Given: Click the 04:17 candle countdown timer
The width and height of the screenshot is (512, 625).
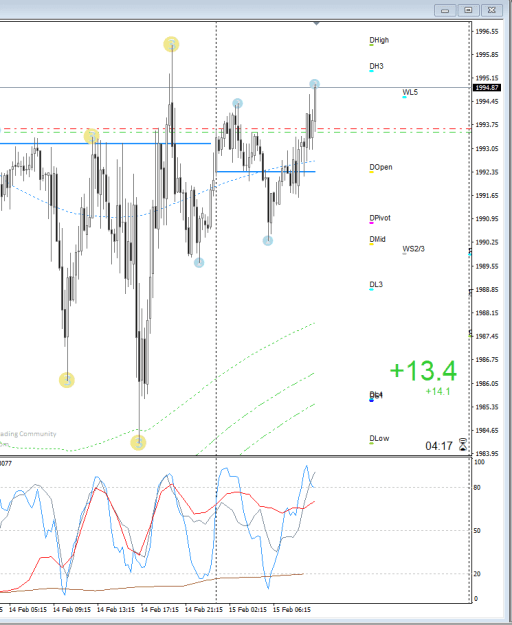Looking at the screenshot, I should 439,446.
